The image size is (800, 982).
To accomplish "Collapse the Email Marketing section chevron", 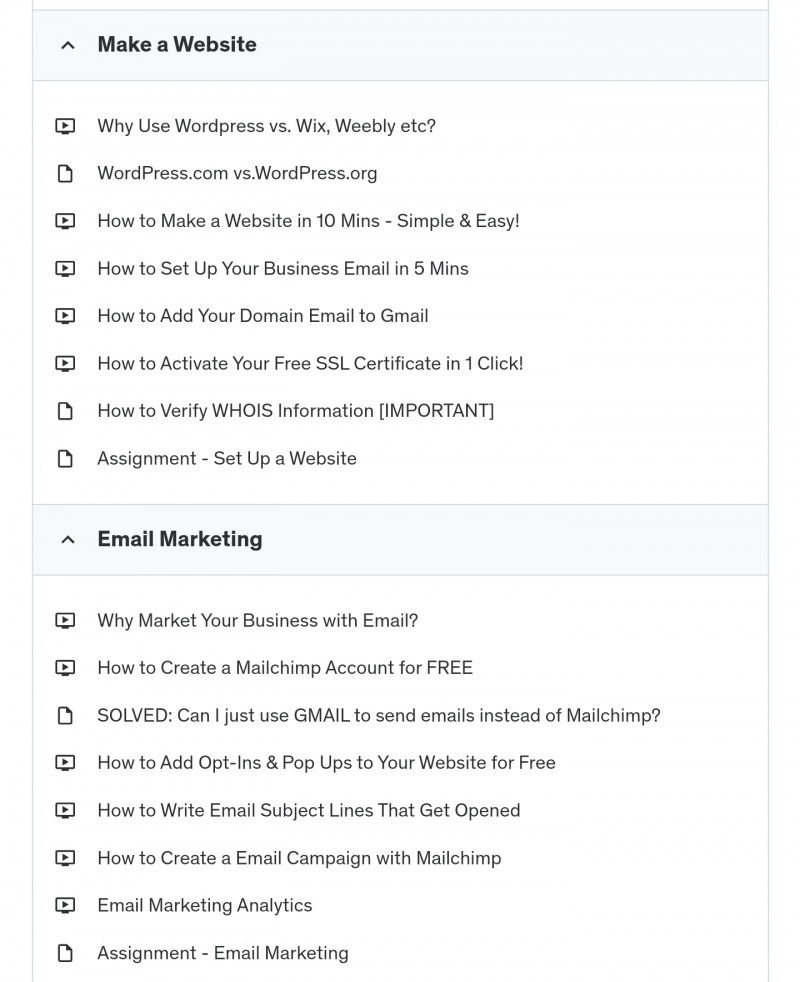I will [x=68, y=540].
